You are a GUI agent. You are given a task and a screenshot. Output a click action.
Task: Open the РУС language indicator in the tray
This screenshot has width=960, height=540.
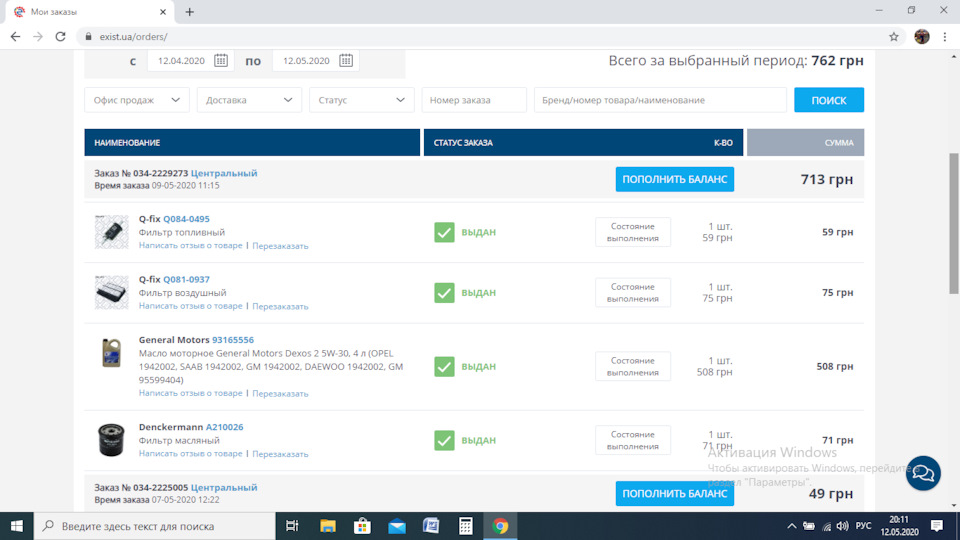click(863, 526)
